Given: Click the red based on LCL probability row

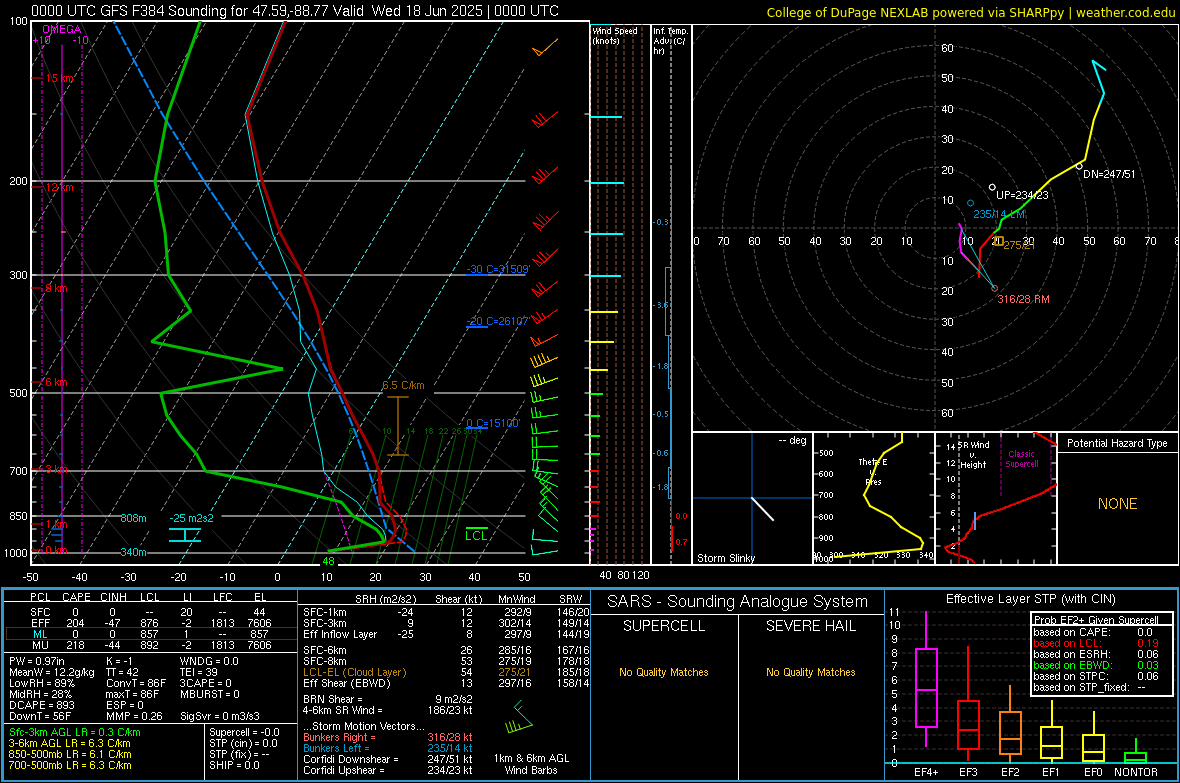Looking at the screenshot, I should coord(1096,643).
